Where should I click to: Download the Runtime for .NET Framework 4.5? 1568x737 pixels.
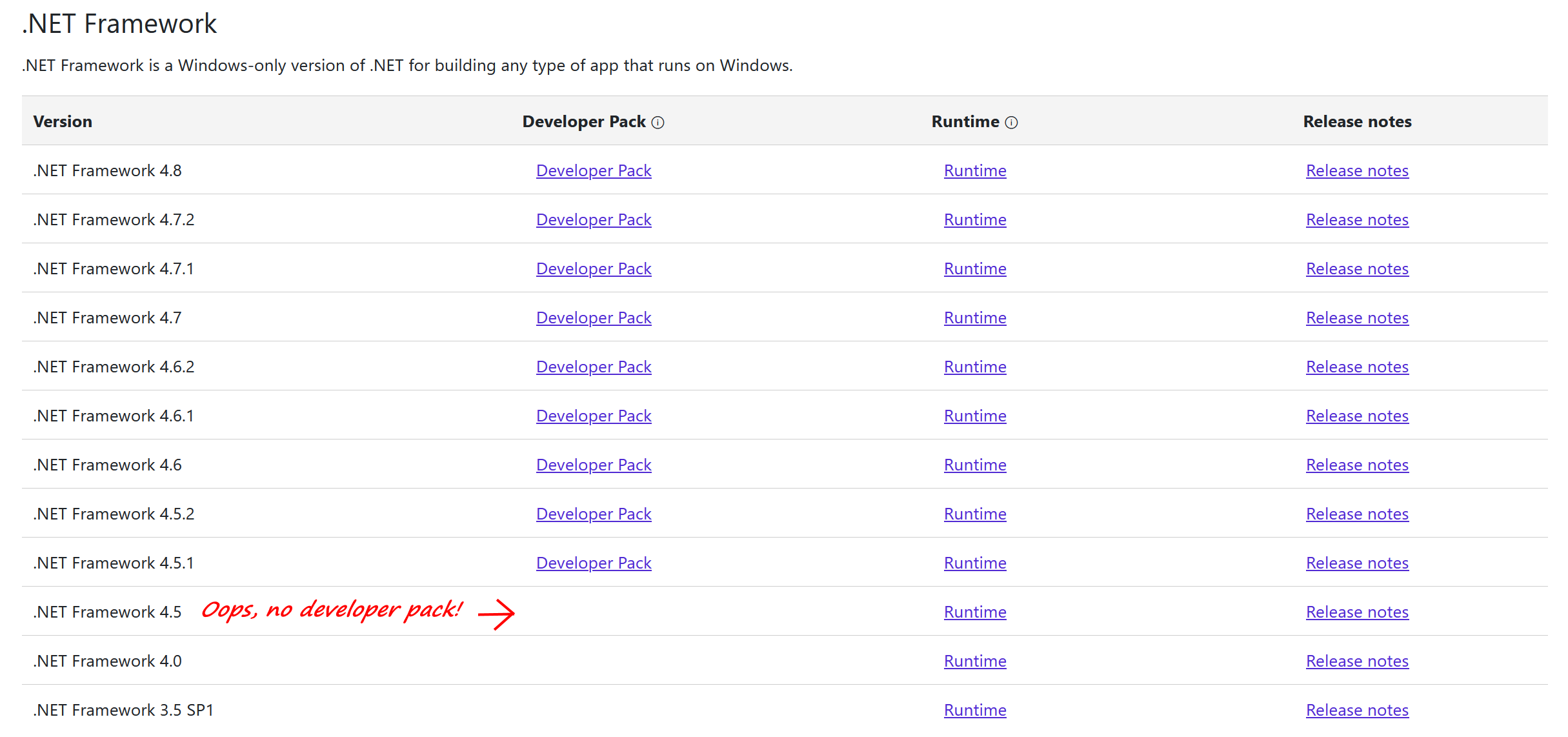[x=975, y=612]
